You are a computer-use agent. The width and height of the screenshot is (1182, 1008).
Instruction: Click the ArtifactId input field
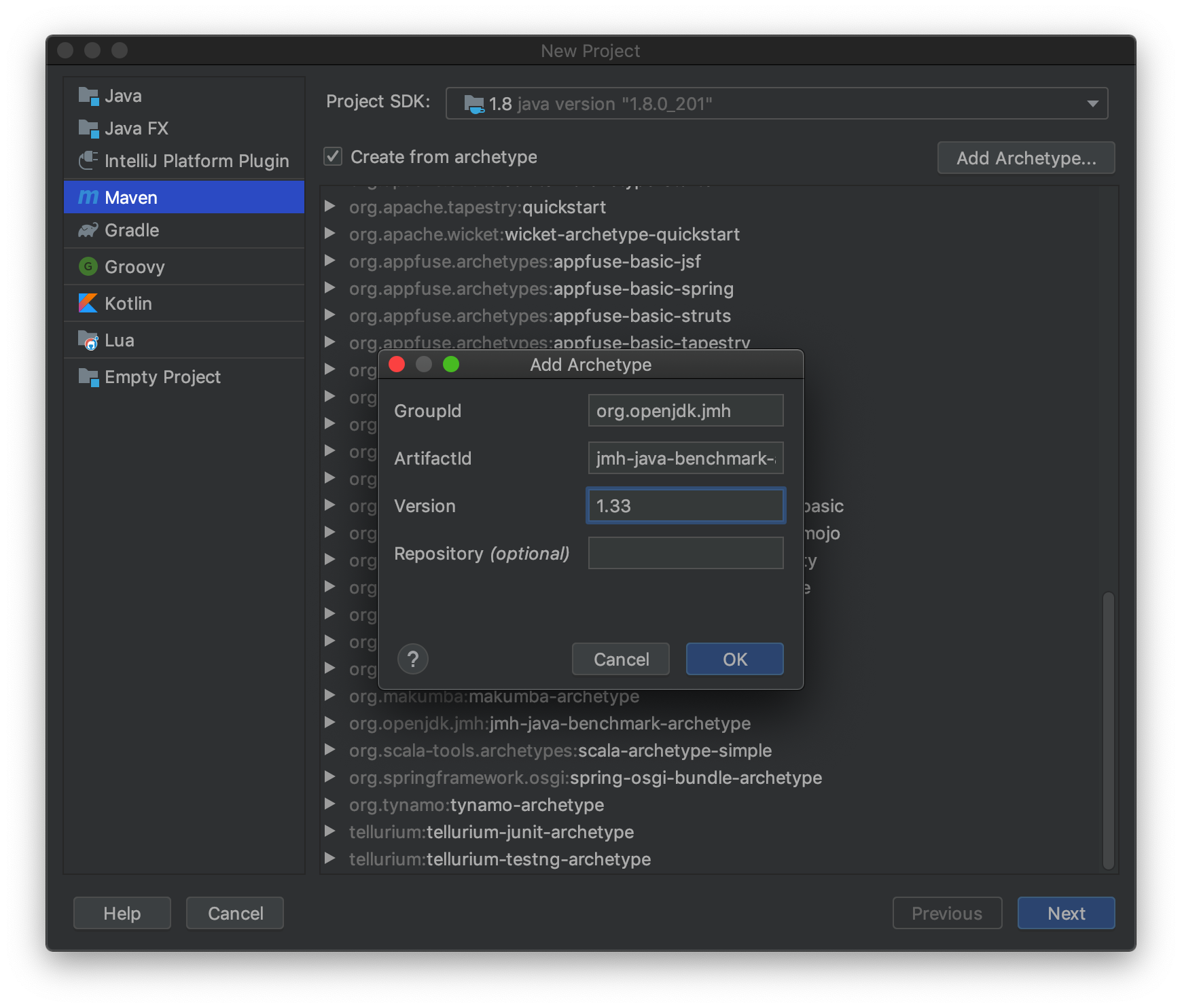point(685,458)
